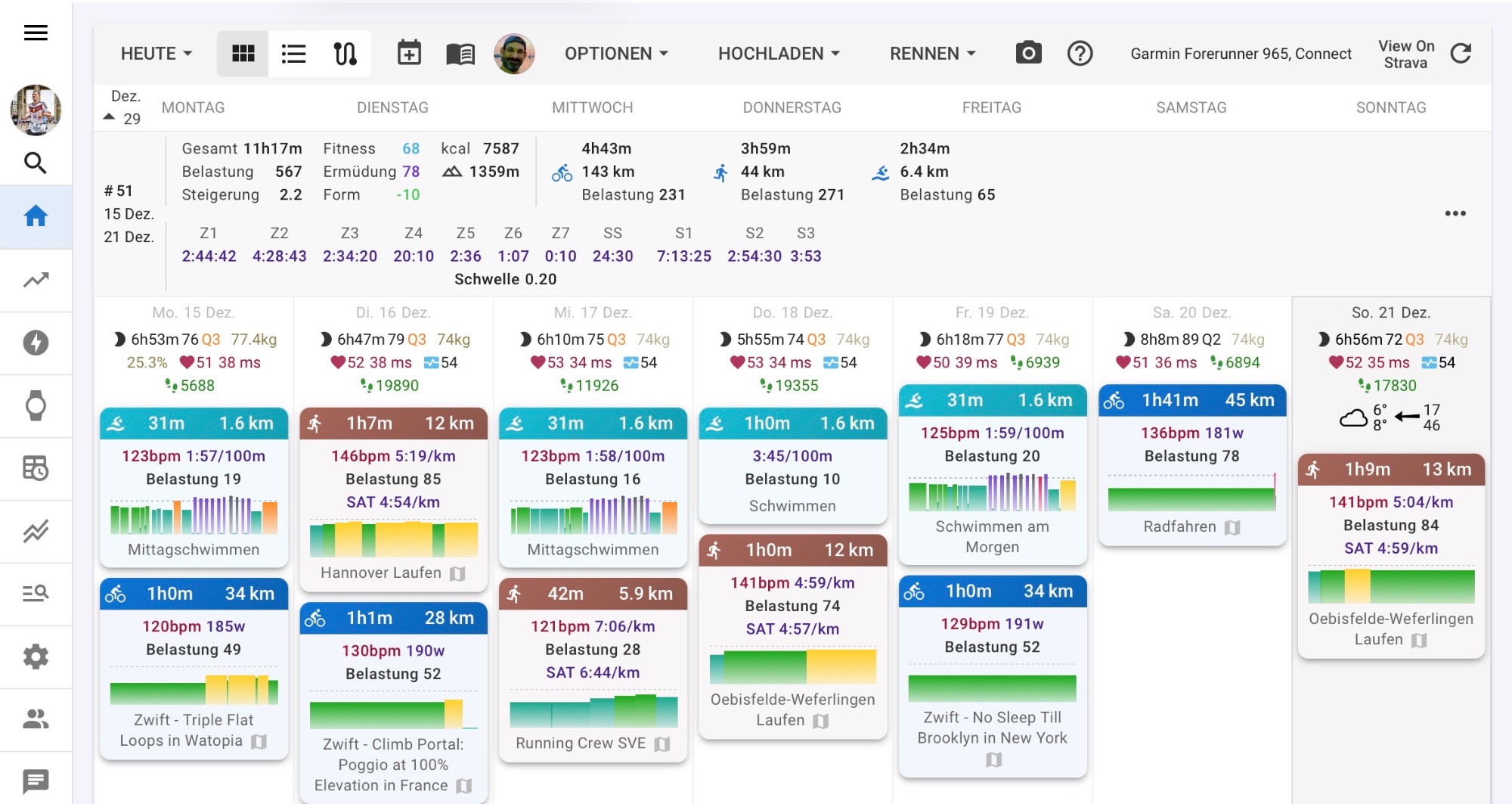Expand the HEUTE dropdown
Viewport: 1512px width, 804px height.
tap(156, 53)
